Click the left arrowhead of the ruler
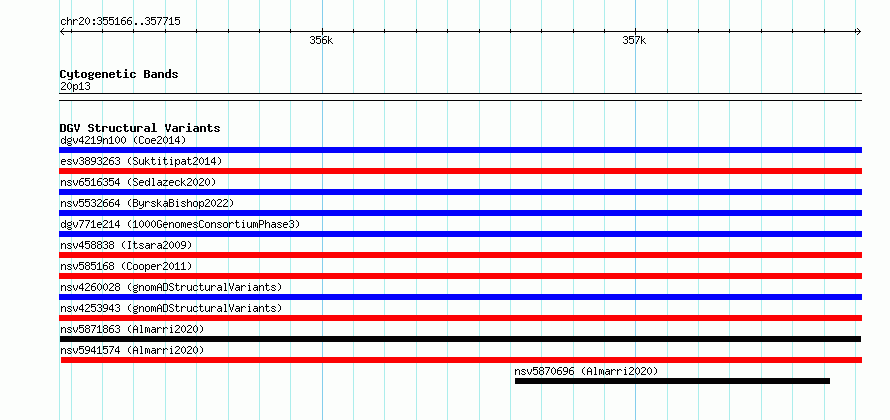Image resolution: width=890 pixels, height=420 pixels. point(62,32)
